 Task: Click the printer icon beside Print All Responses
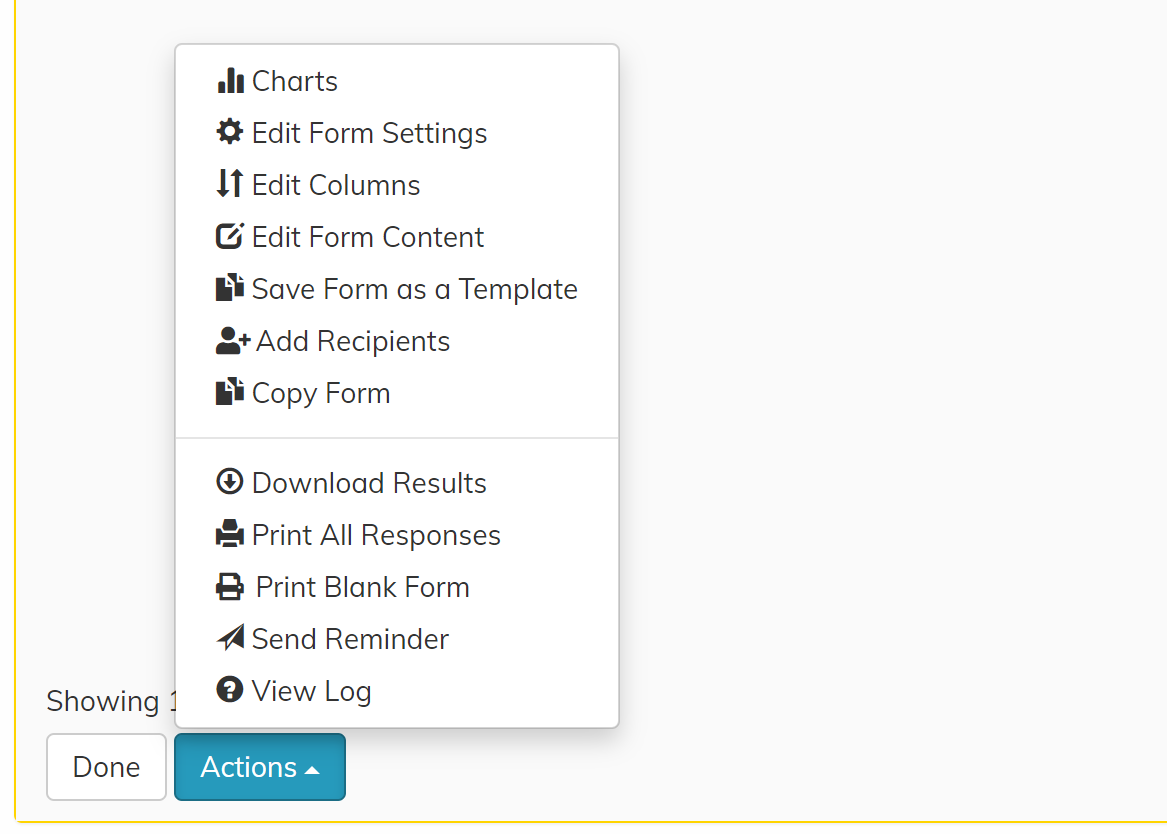230,534
